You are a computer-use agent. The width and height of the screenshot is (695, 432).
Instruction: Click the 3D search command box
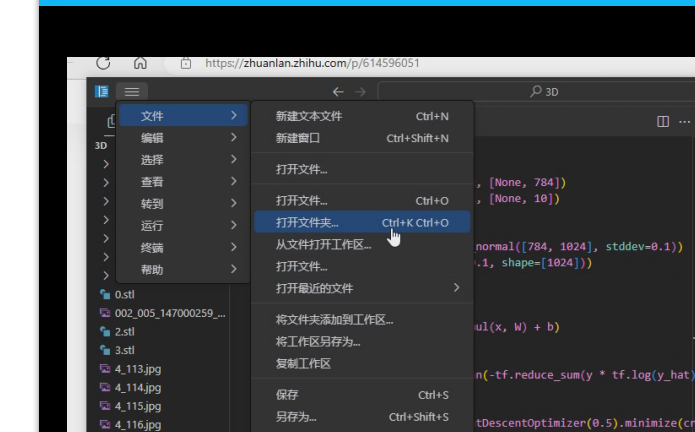pos(536,92)
